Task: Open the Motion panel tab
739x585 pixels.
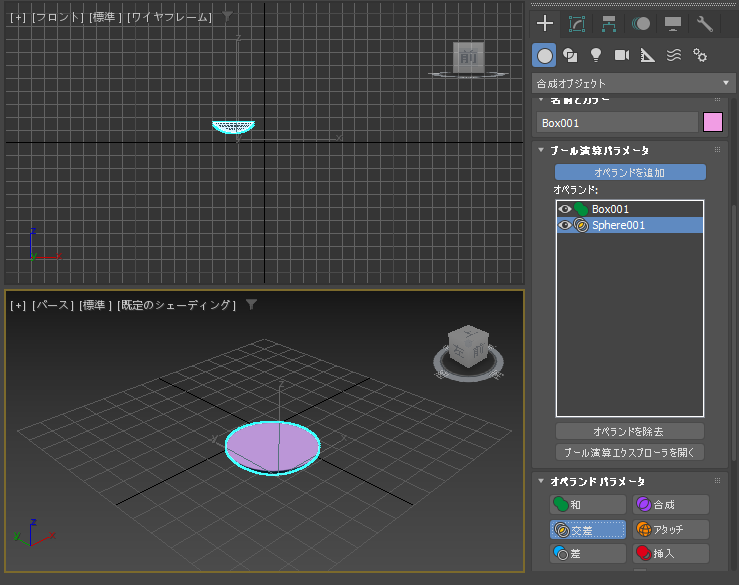Action: (640, 24)
